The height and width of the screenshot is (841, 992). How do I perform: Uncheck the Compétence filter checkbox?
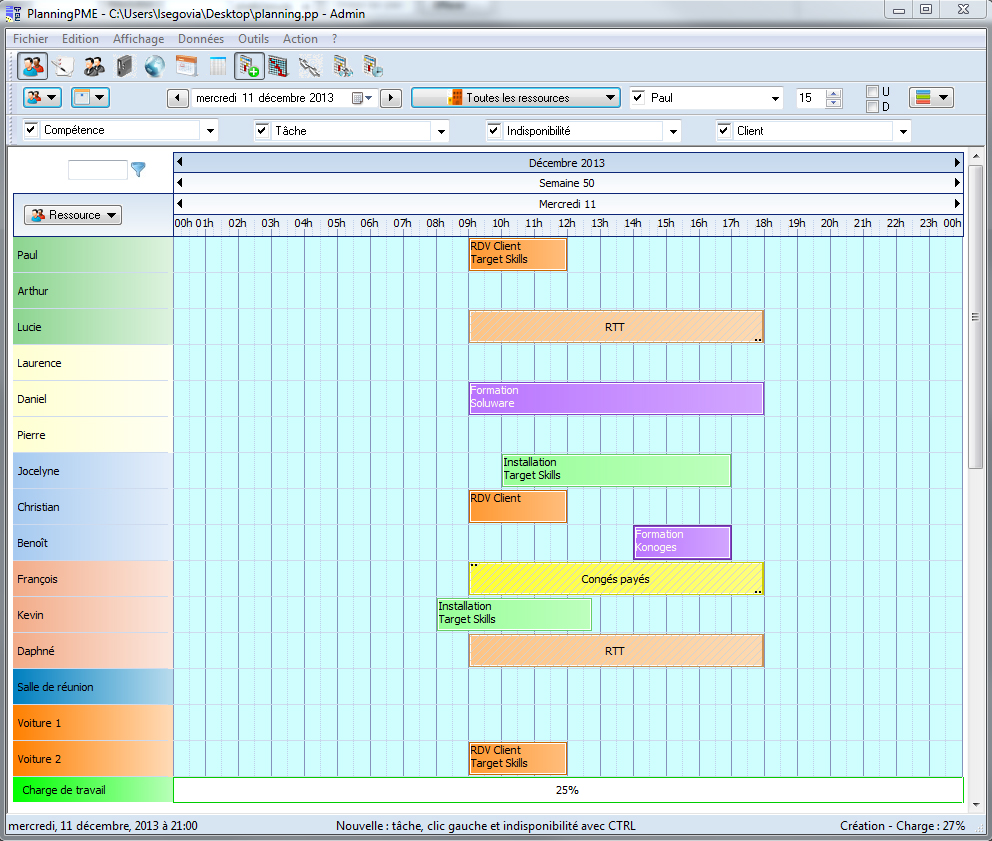point(30,130)
